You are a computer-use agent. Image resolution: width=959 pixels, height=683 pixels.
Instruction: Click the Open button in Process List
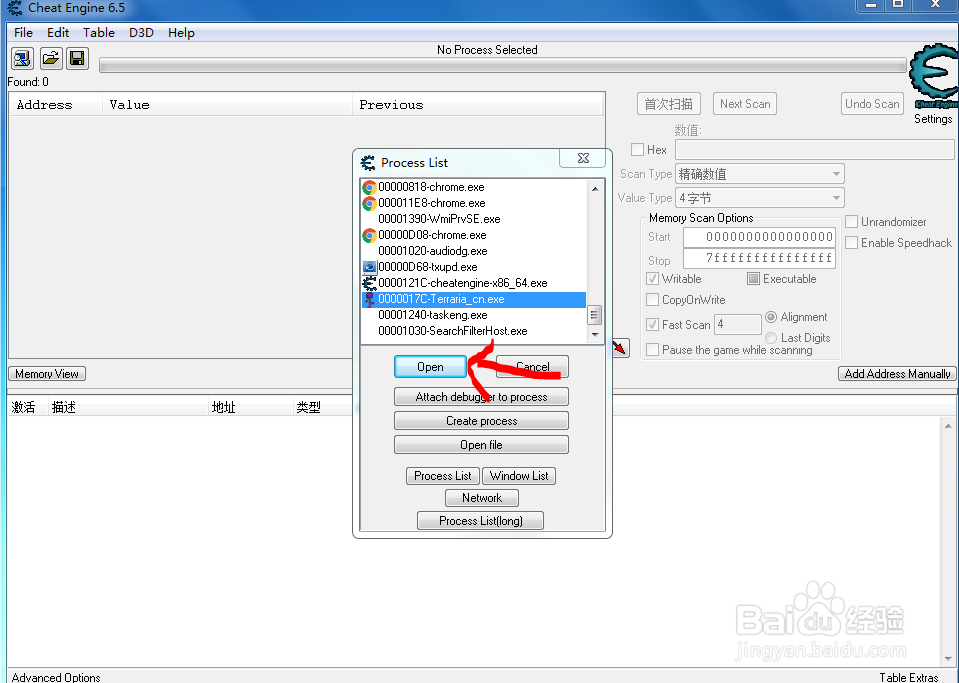431,367
